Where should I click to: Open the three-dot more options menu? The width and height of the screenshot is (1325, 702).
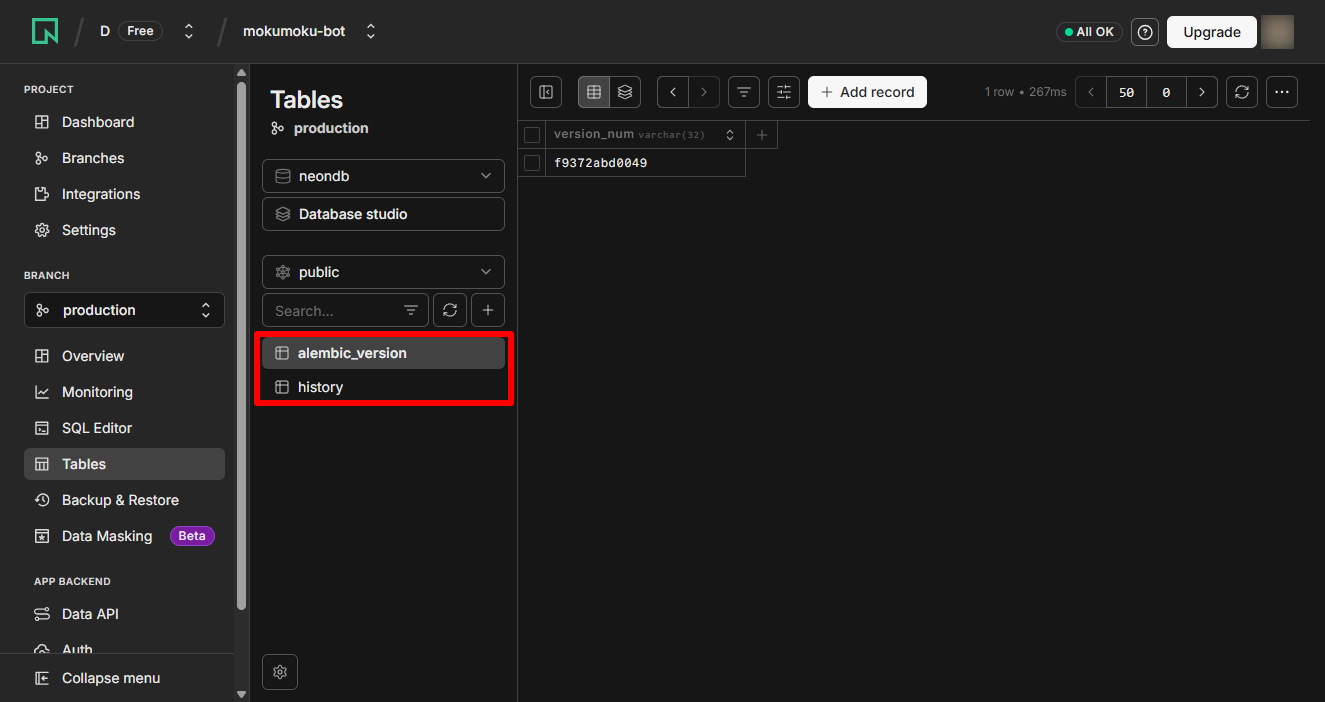coord(1282,92)
